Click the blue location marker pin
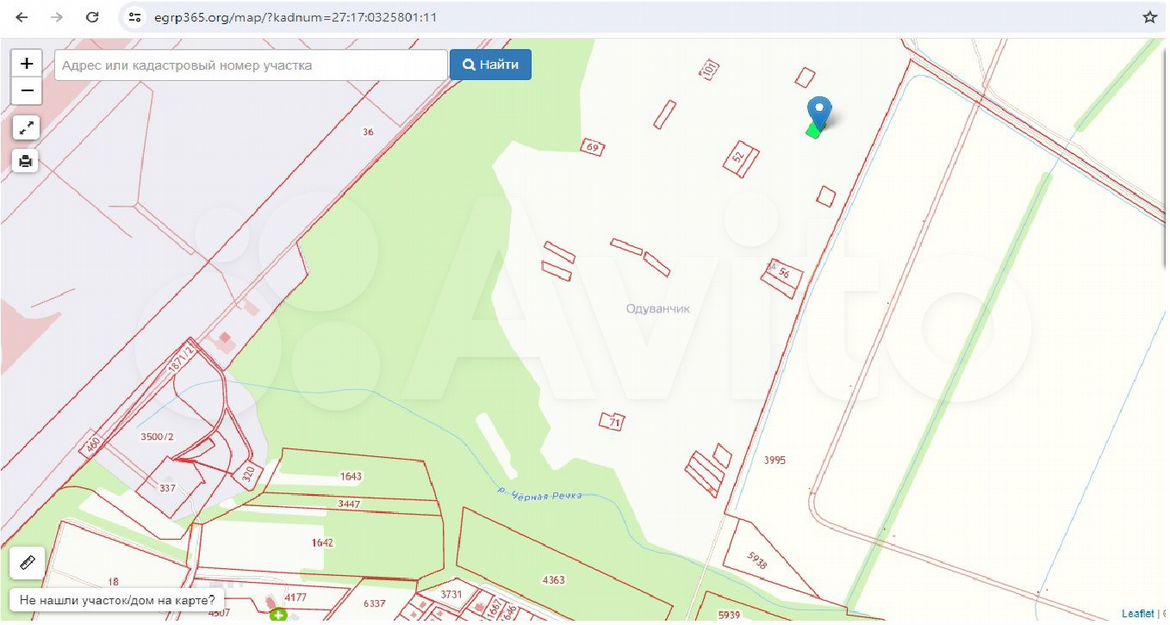1170x625 pixels. [x=819, y=111]
